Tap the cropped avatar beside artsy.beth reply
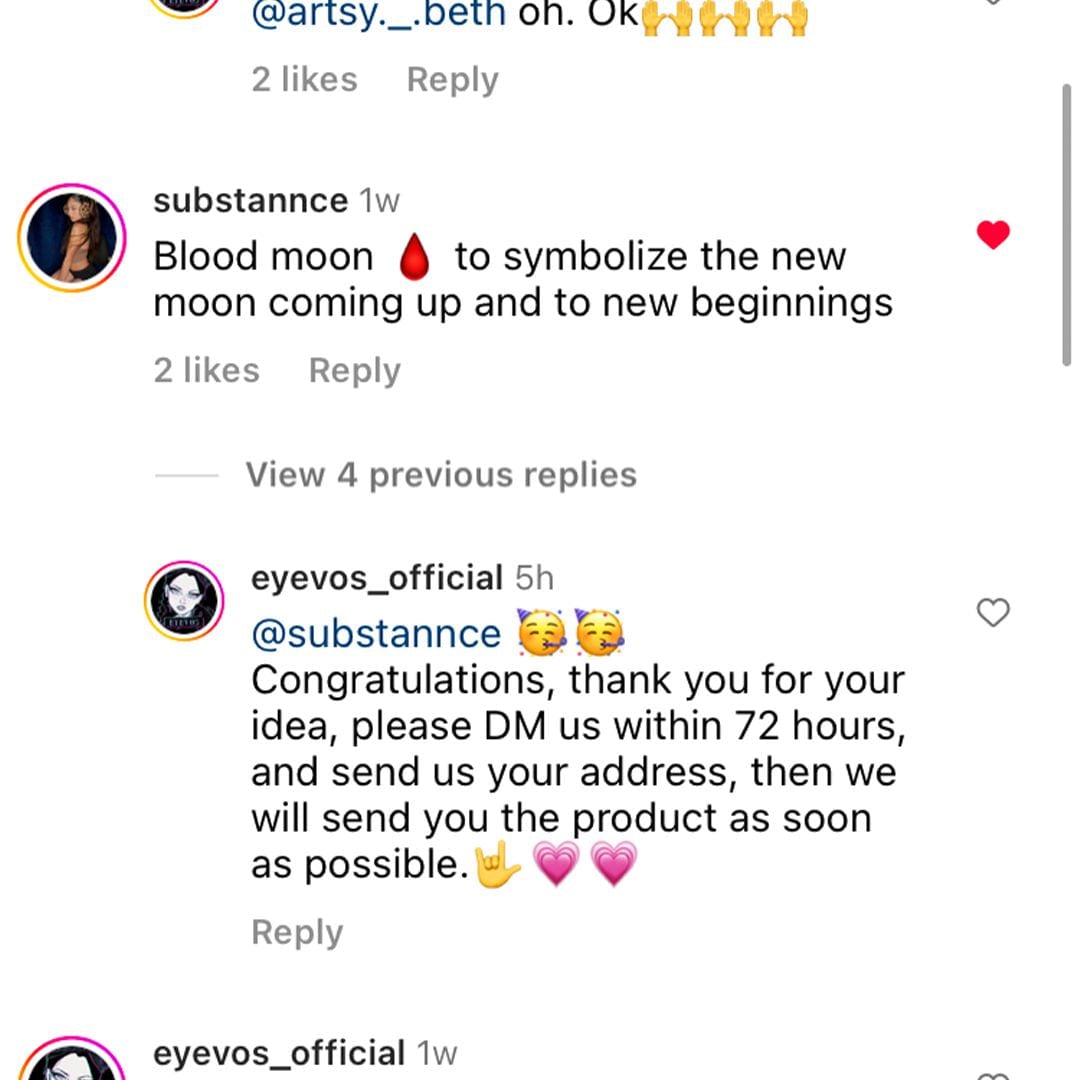This screenshot has width=1080, height=1080. [x=184, y=6]
